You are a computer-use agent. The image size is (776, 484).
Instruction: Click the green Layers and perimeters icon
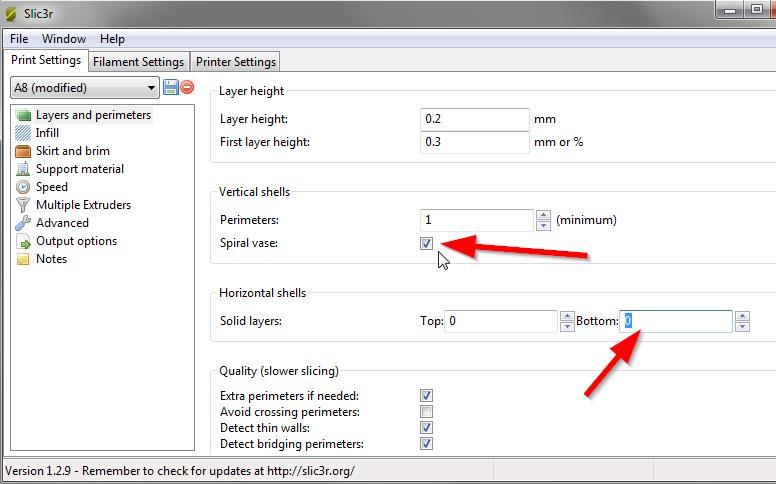pyautogui.click(x=23, y=115)
